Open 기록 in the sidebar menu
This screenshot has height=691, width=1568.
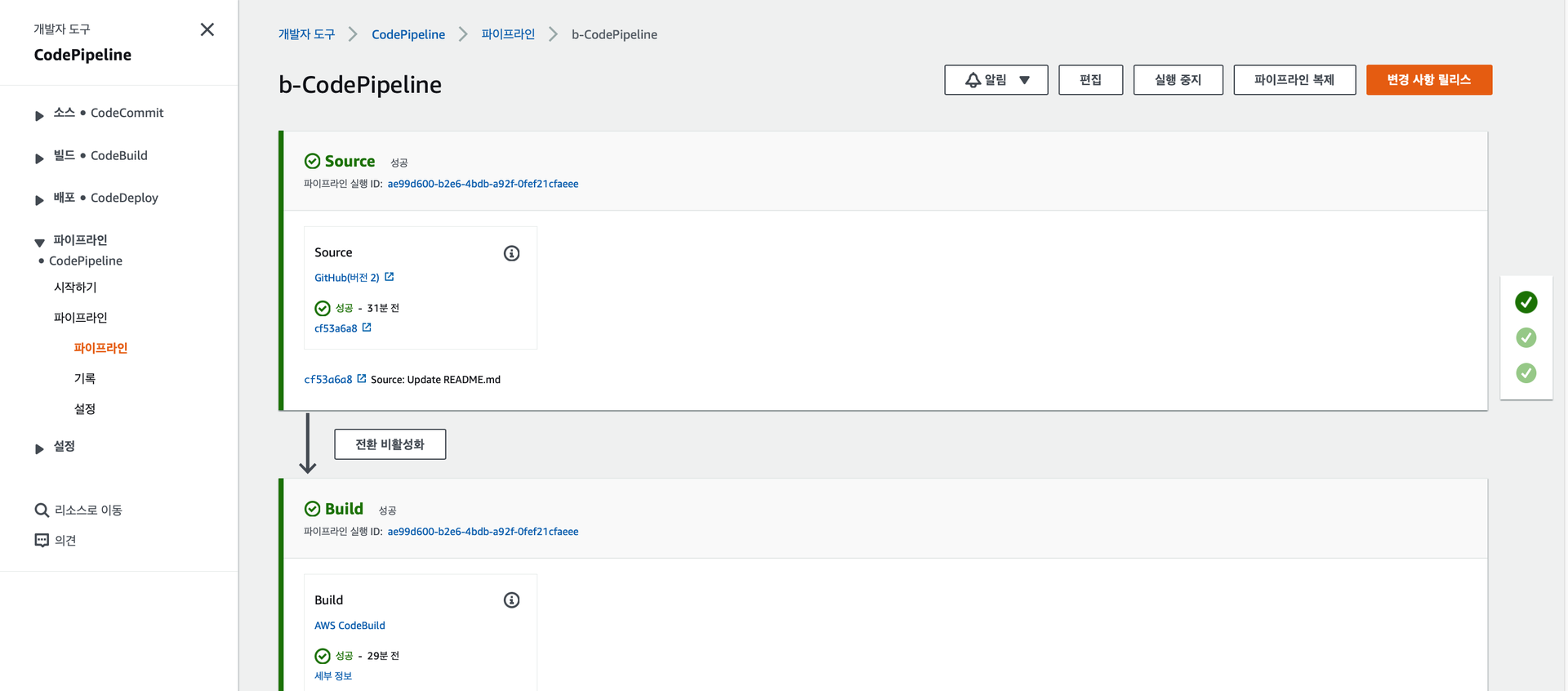85,378
